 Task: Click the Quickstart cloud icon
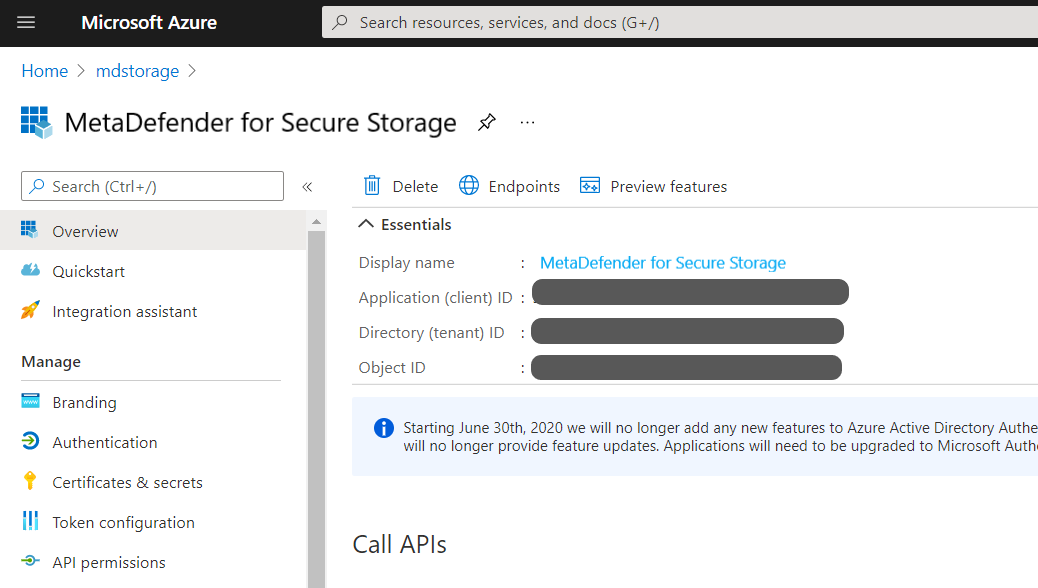pos(30,270)
